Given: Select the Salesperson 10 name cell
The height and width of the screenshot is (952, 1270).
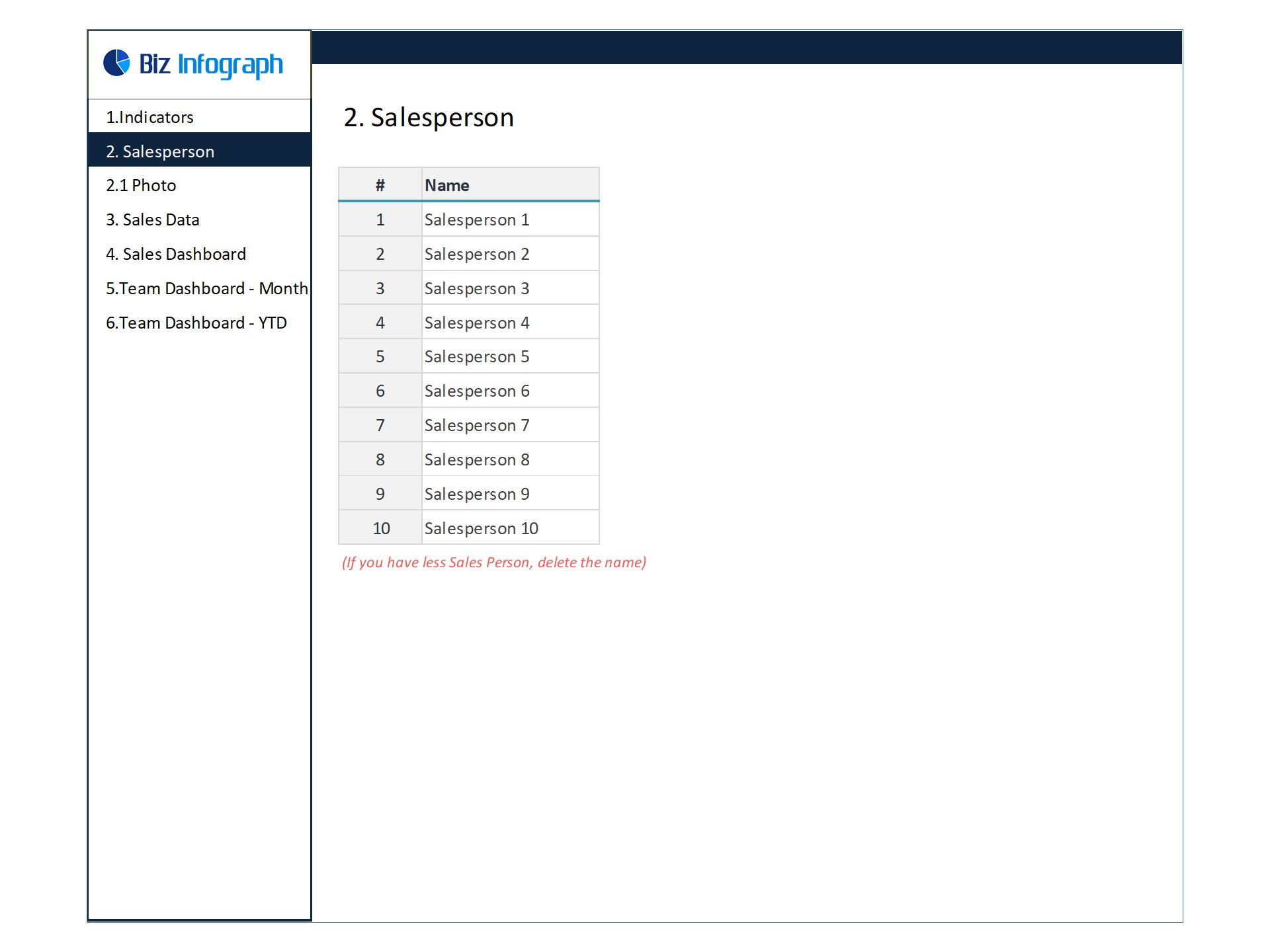Looking at the screenshot, I should coord(511,528).
